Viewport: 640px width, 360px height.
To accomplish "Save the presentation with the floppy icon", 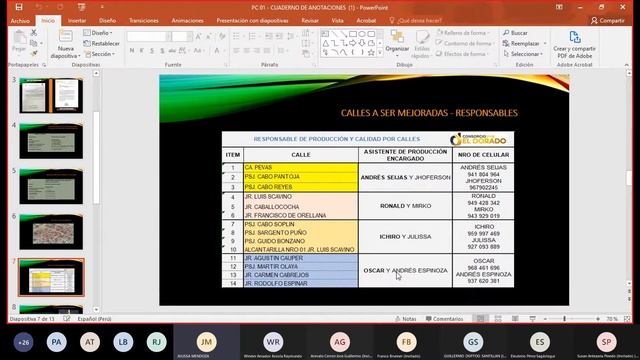I will (x=19, y=7).
